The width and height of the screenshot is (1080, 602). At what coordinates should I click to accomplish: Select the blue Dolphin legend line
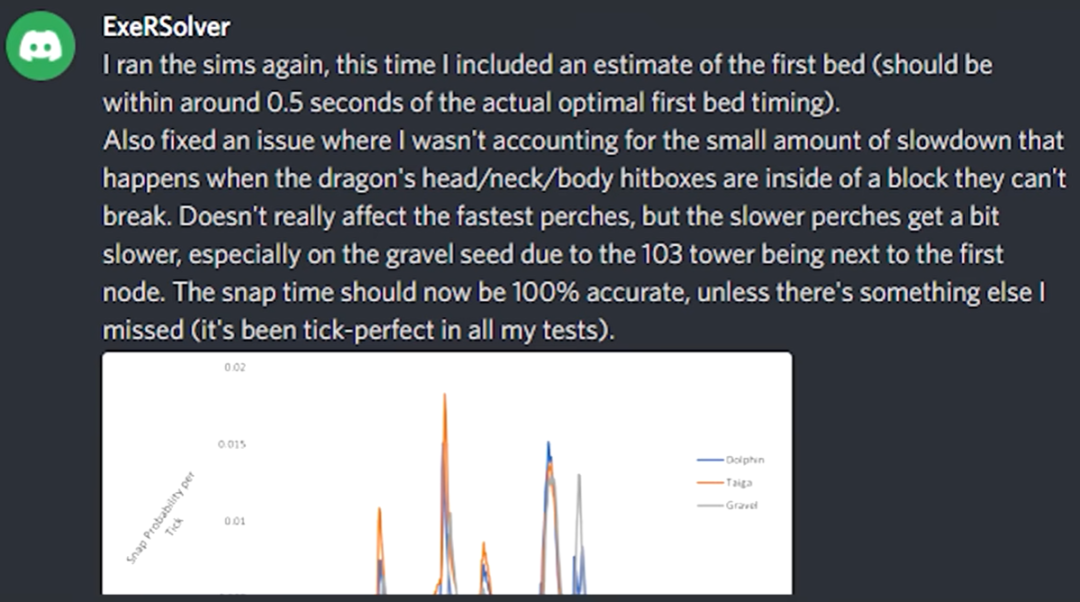pyautogui.click(x=710, y=460)
